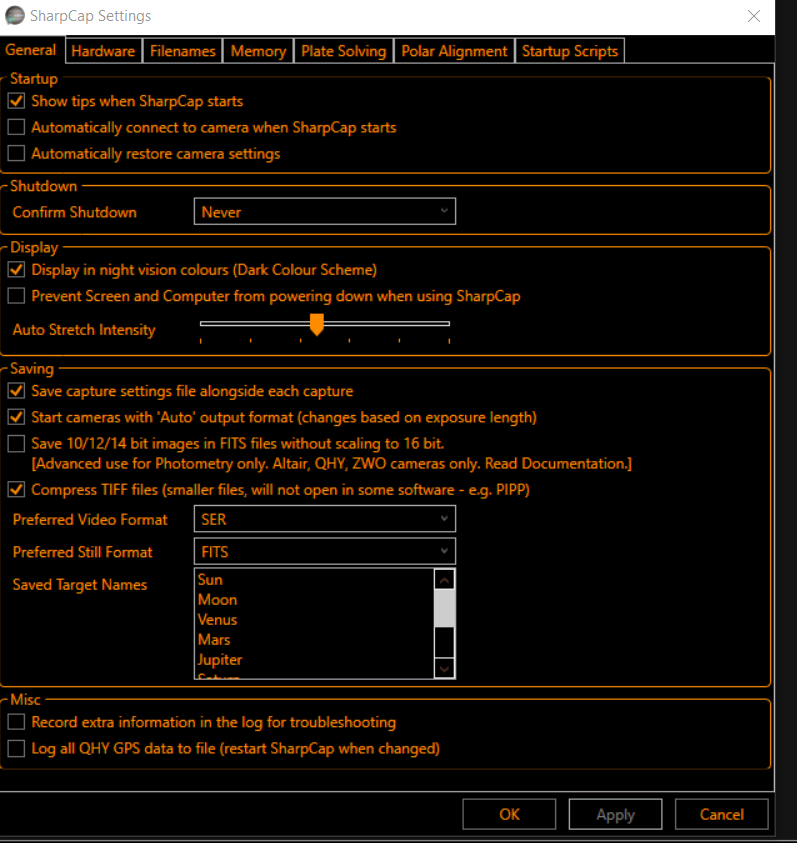Click the Cancel button
The width and height of the screenshot is (797, 843).
(721, 814)
